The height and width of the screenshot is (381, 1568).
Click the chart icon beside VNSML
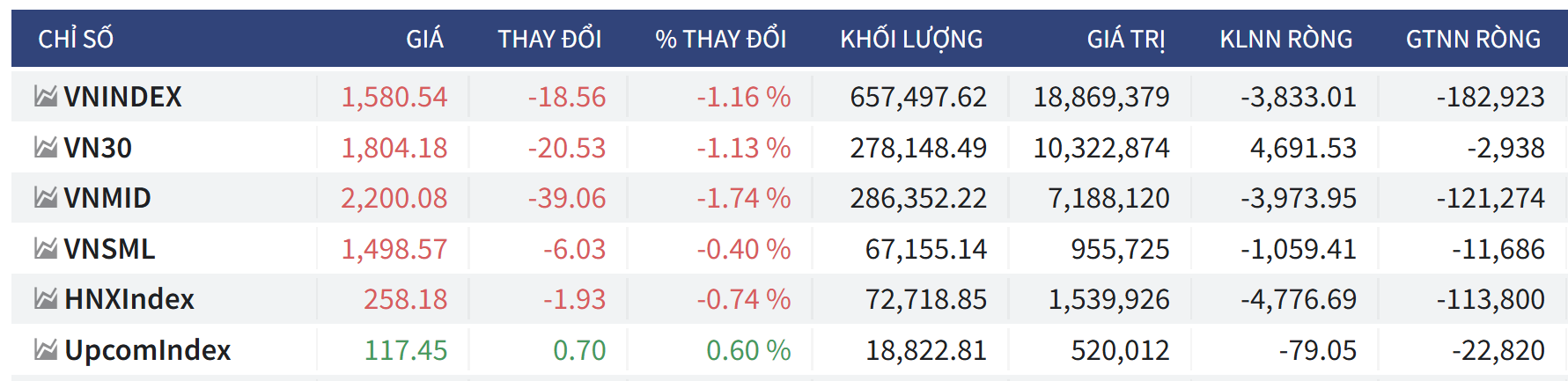[x=46, y=248]
